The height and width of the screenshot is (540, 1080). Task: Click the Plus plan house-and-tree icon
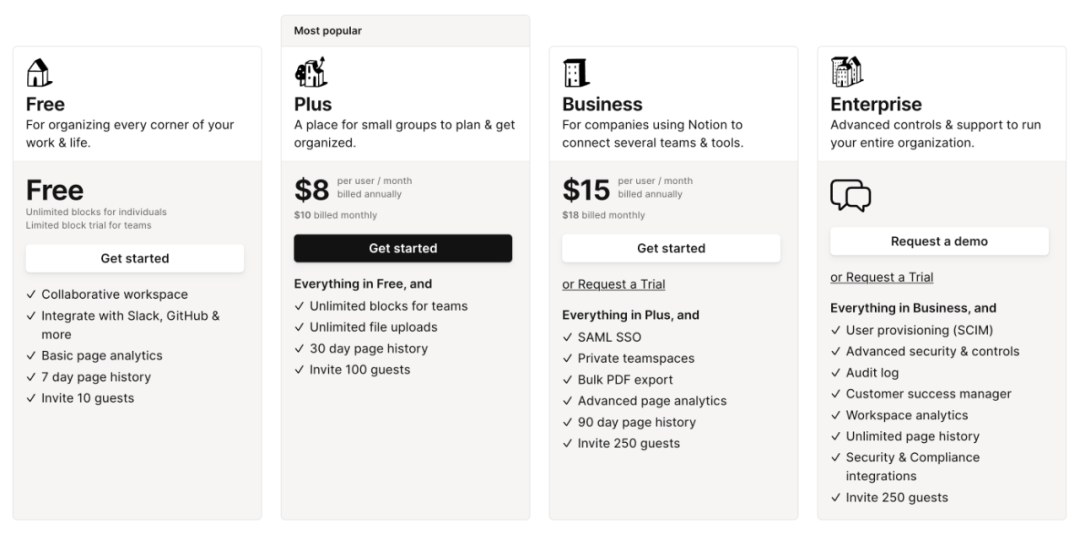[x=310, y=73]
